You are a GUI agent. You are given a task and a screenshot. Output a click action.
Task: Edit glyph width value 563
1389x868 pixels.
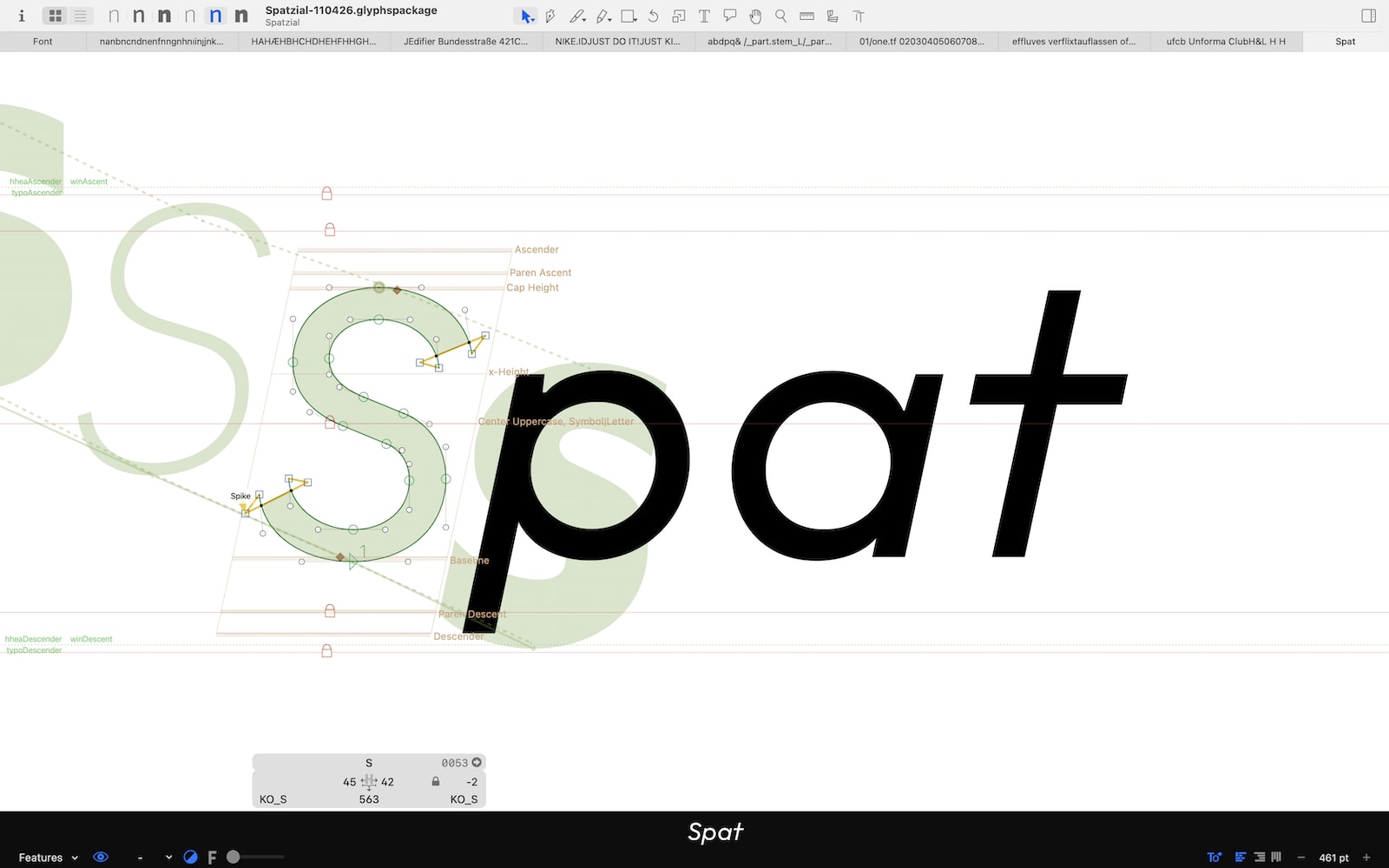coord(369,799)
